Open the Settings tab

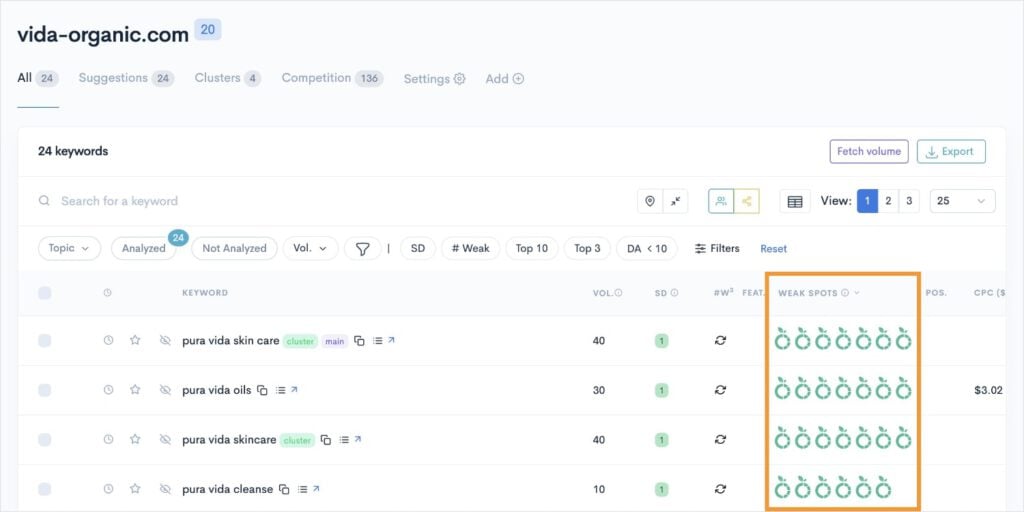pos(434,79)
